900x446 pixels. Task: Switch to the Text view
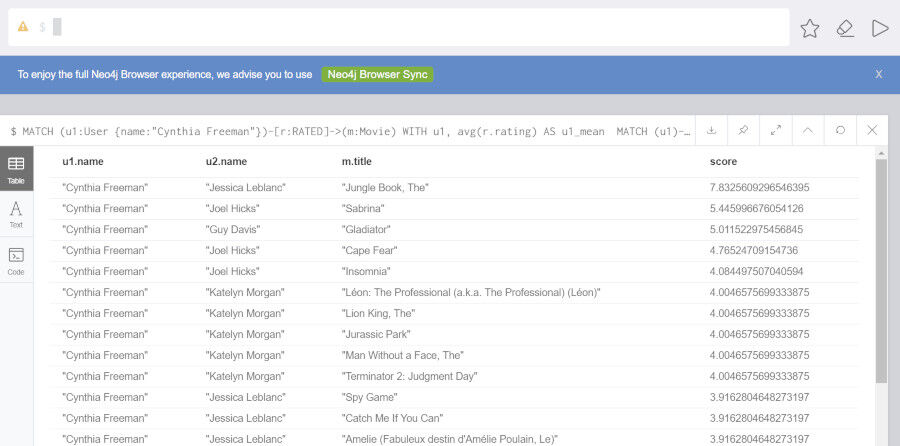(x=16, y=214)
